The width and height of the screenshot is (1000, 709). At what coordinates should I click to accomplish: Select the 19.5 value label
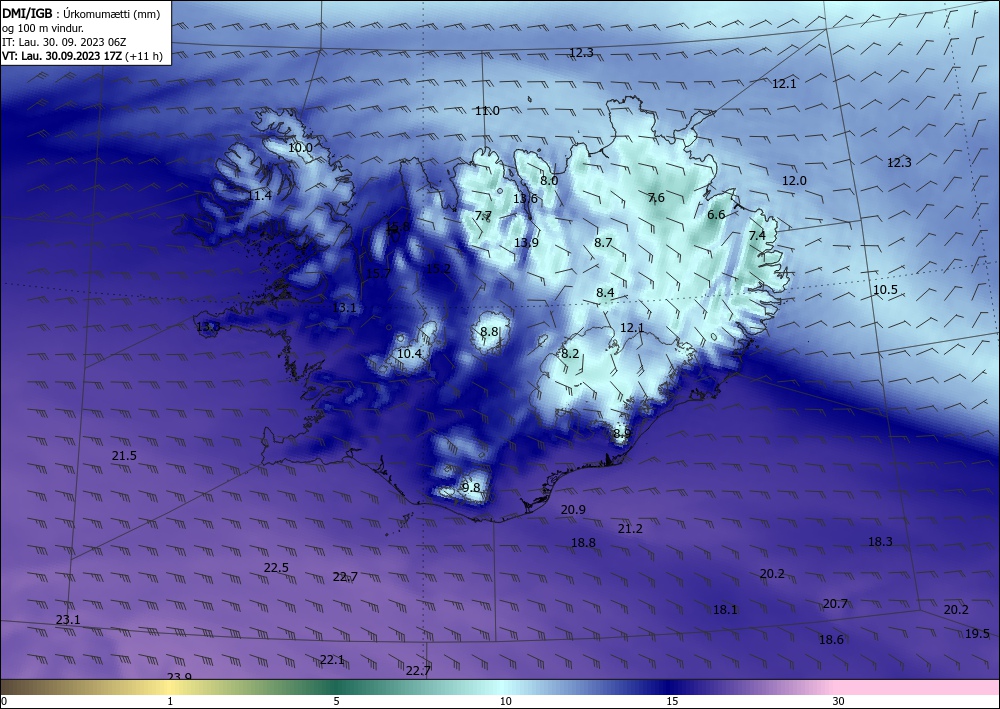pyautogui.click(x=977, y=634)
